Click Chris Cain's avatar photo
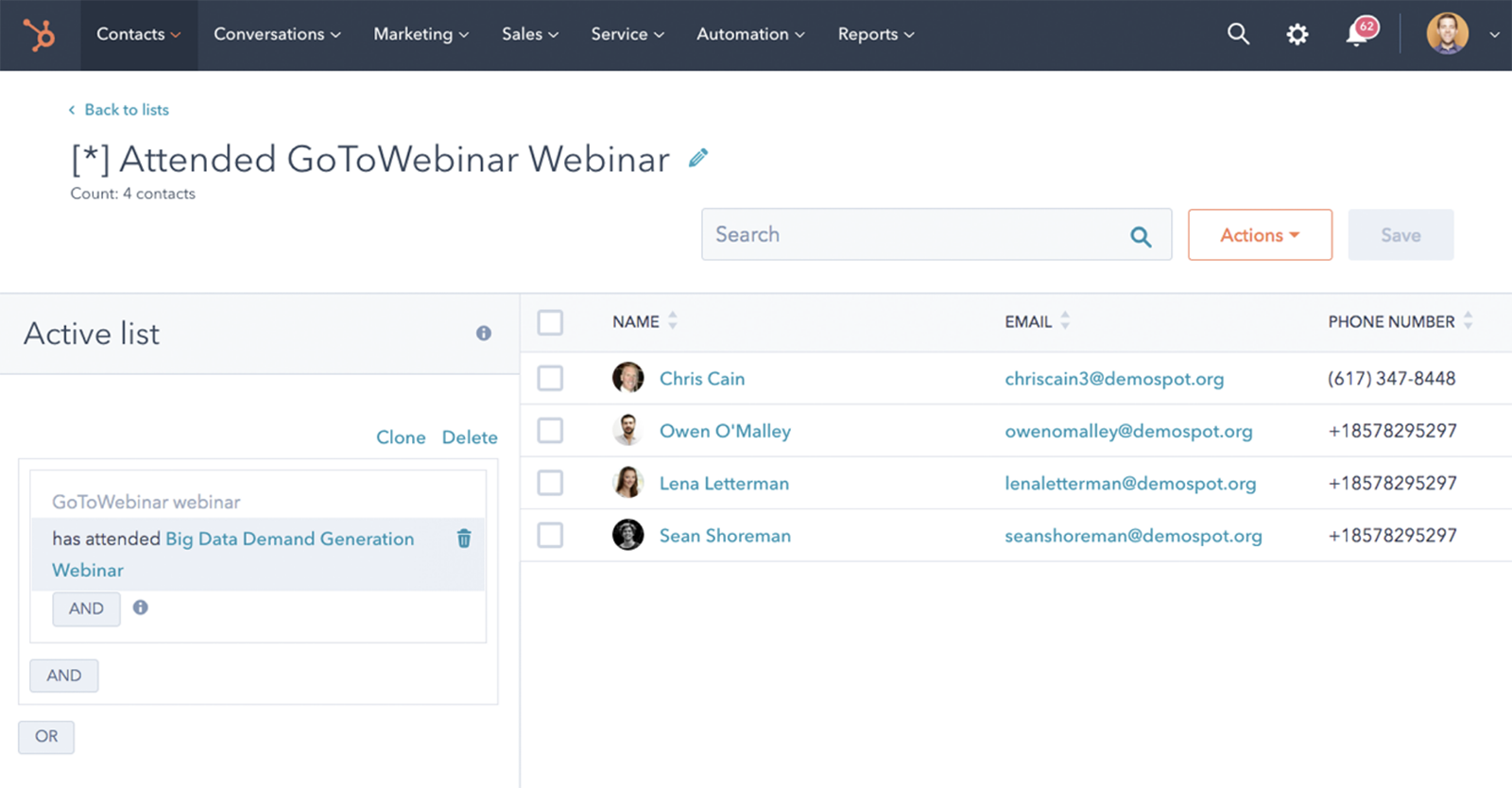This screenshot has height=788, width=1512. tap(628, 378)
